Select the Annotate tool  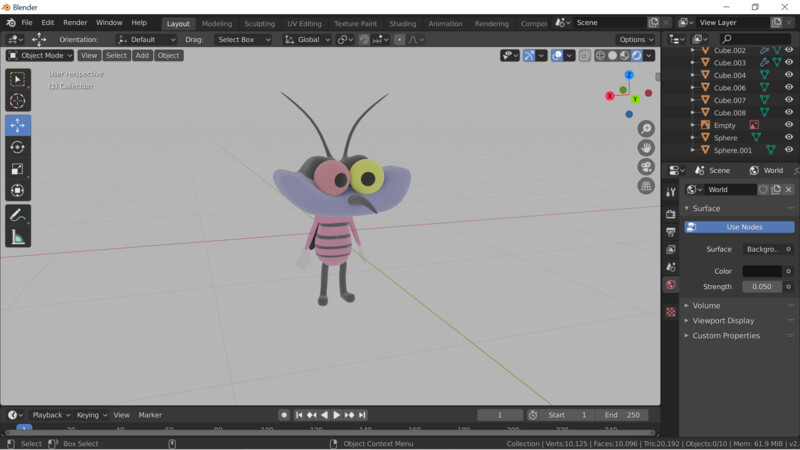[x=18, y=215]
